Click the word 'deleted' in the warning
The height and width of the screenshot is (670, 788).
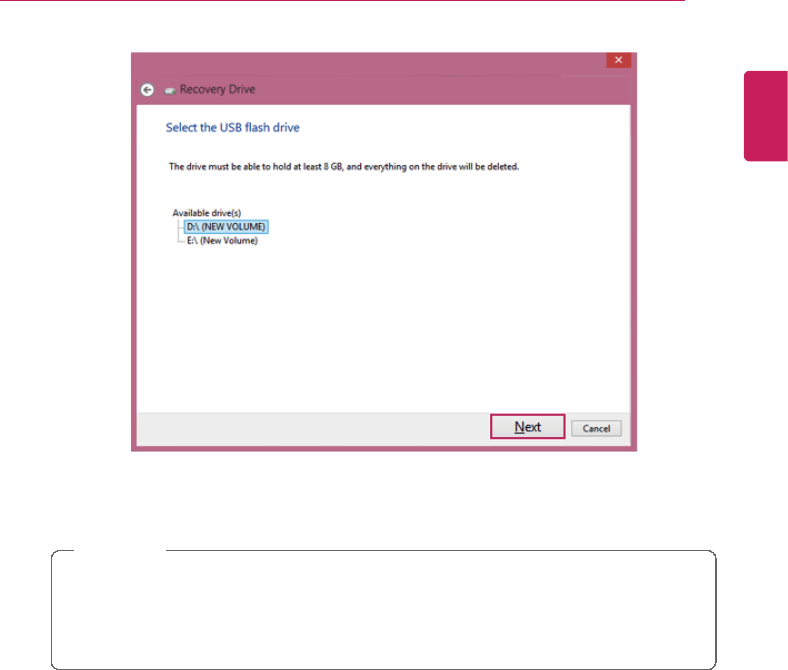[503, 166]
